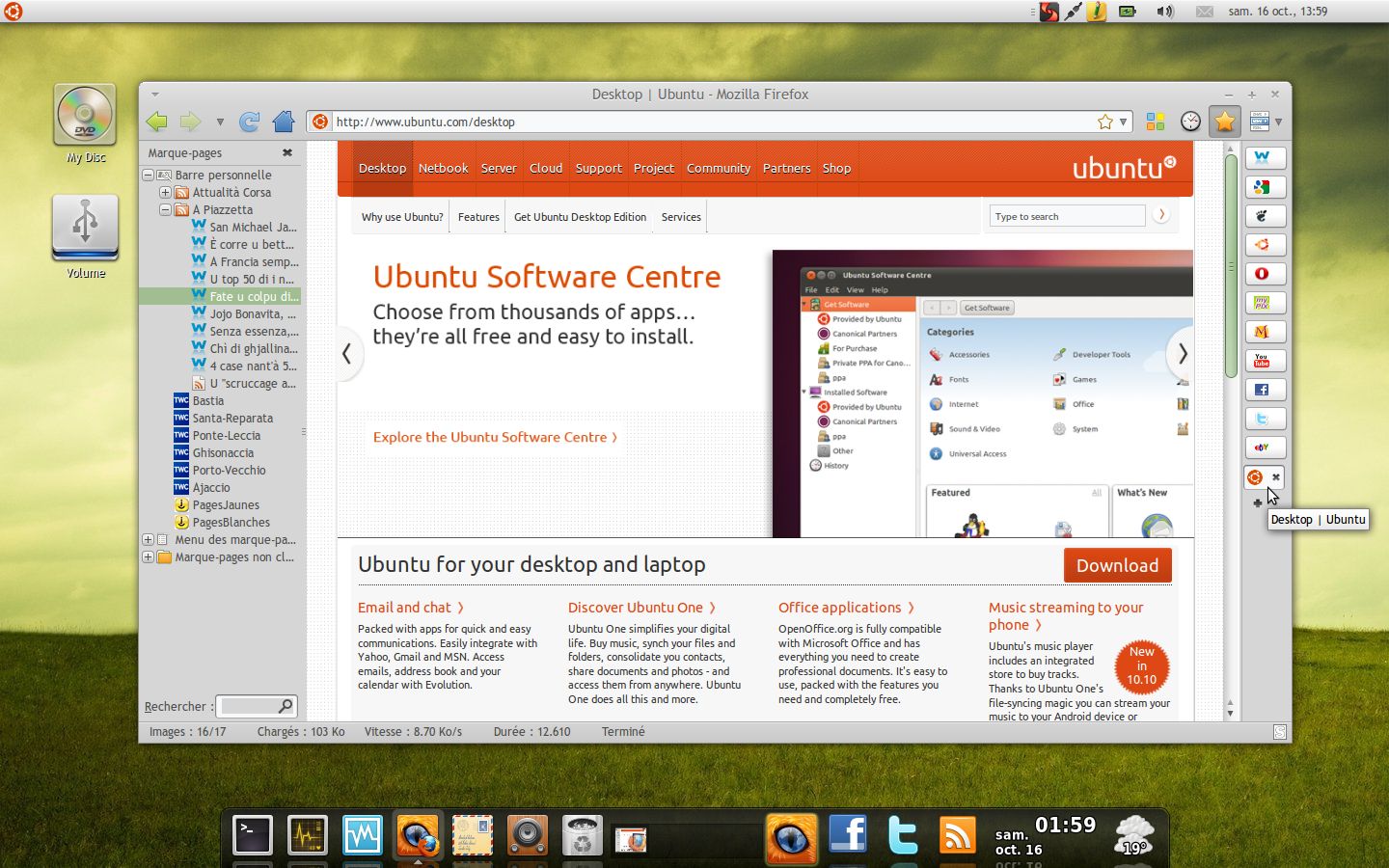Viewport: 1389px width, 868px height.
Task: Open history via the clock toolbar icon
Action: pos(1191,122)
